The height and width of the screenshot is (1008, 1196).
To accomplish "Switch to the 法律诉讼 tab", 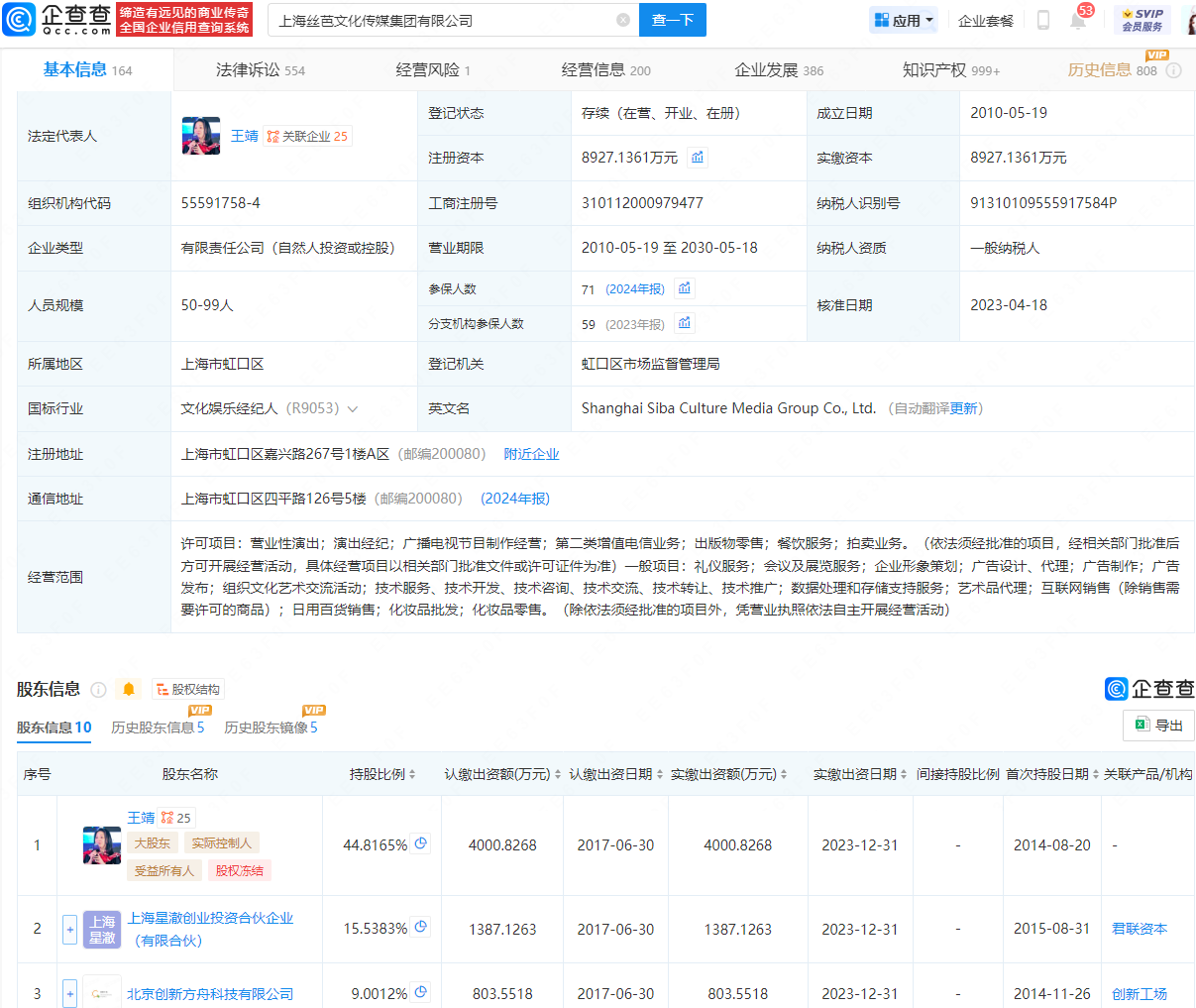I will [260, 70].
